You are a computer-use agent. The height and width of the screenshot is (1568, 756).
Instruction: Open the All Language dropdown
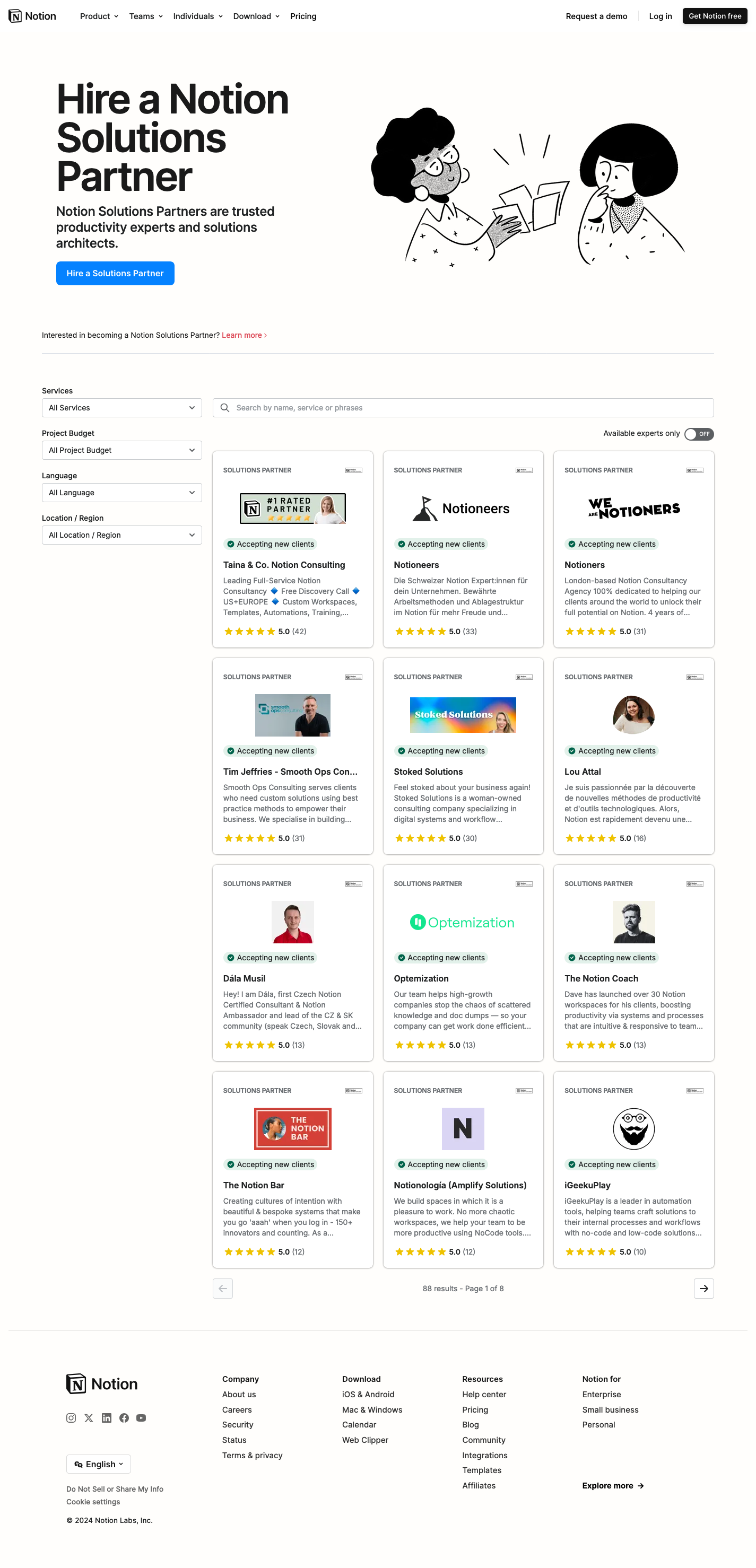[x=122, y=493]
